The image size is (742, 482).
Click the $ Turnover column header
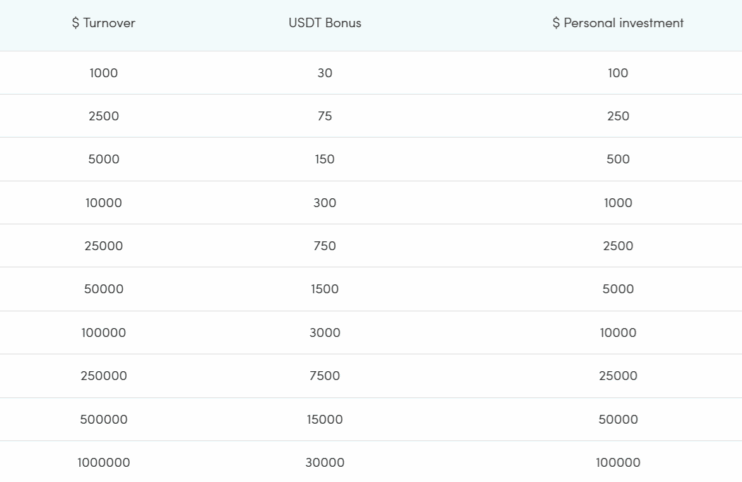pyautogui.click(x=104, y=23)
